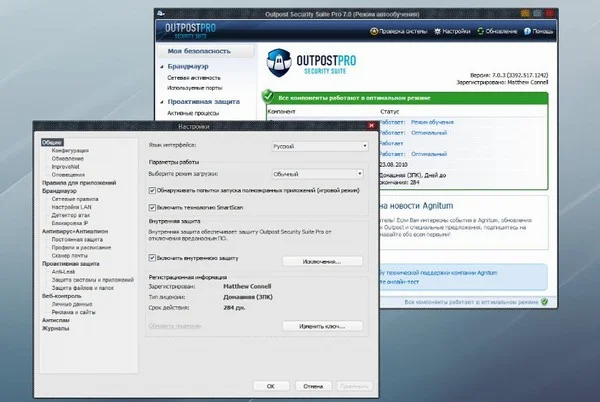Click the Режим обучения status link
This screenshot has width=600, height=402.
click(432, 122)
